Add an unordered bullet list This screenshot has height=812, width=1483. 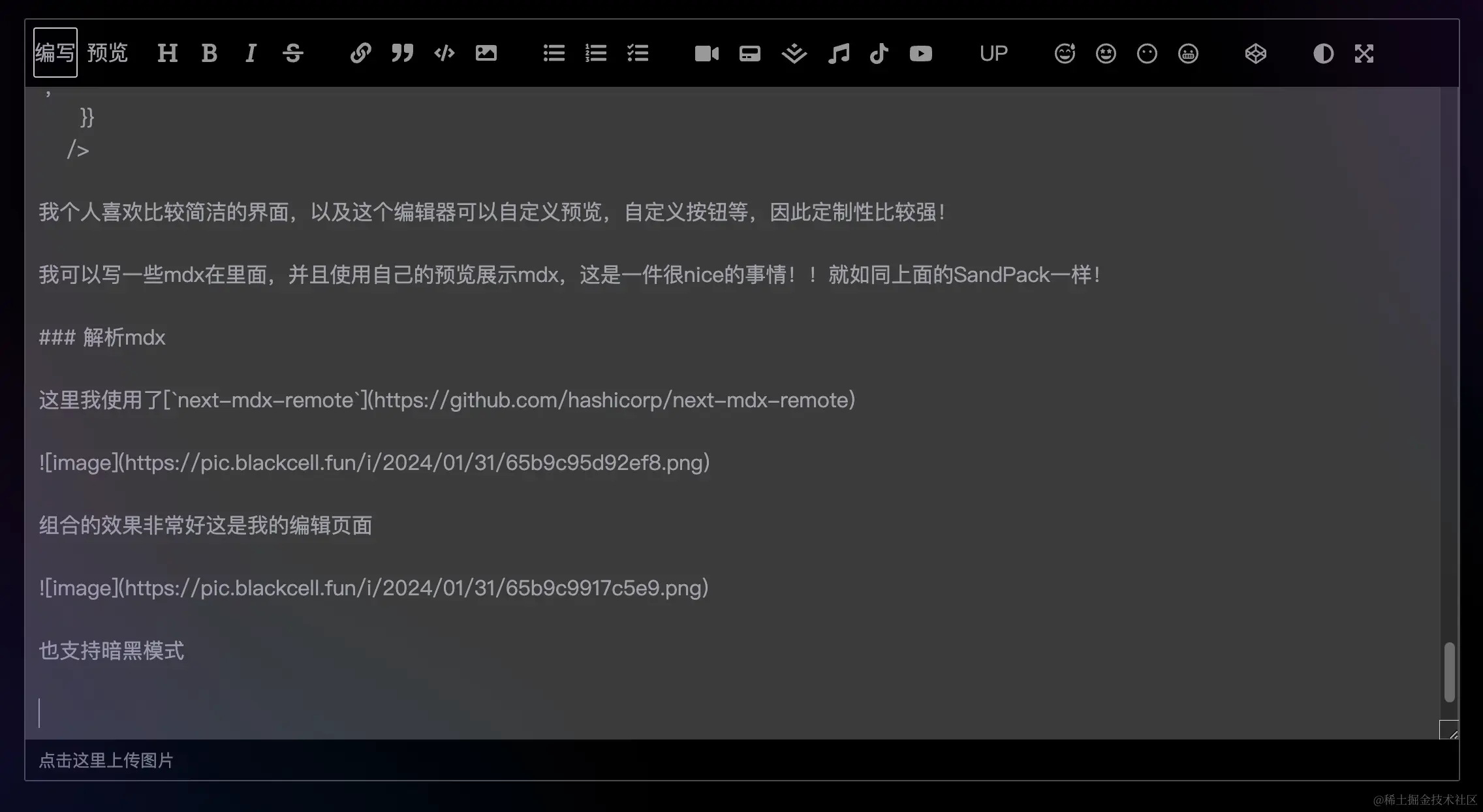click(554, 53)
